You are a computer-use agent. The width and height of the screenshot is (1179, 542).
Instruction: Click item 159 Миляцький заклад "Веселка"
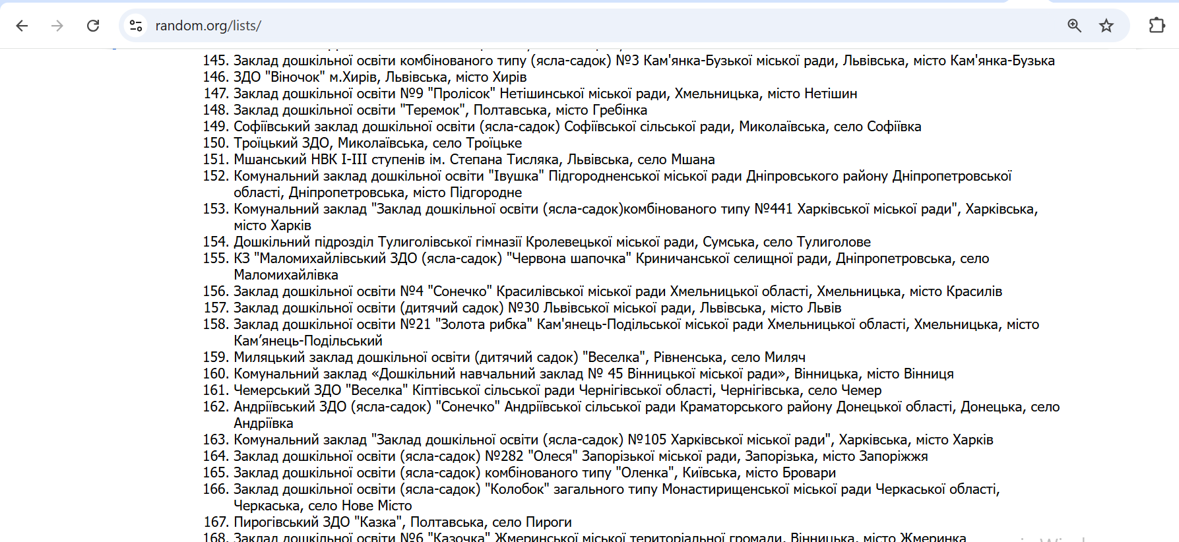[x=519, y=357]
